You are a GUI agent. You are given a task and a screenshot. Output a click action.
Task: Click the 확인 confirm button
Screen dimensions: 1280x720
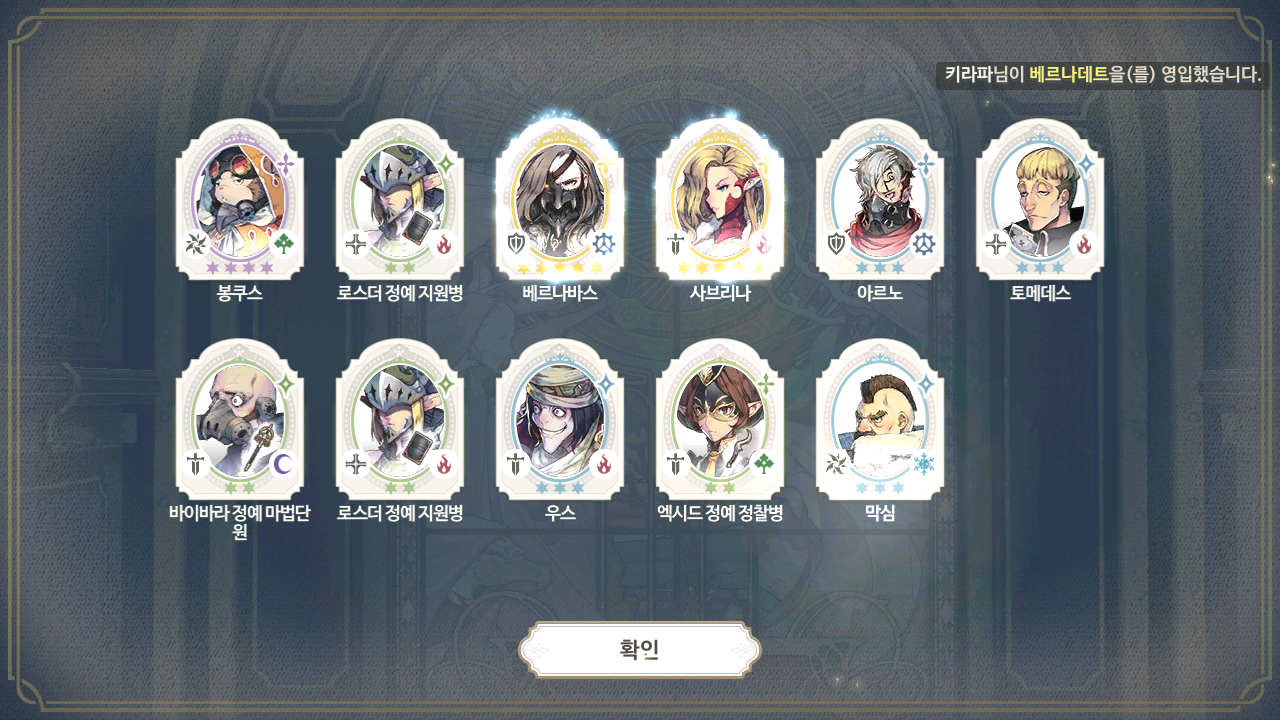pyautogui.click(x=640, y=650)
